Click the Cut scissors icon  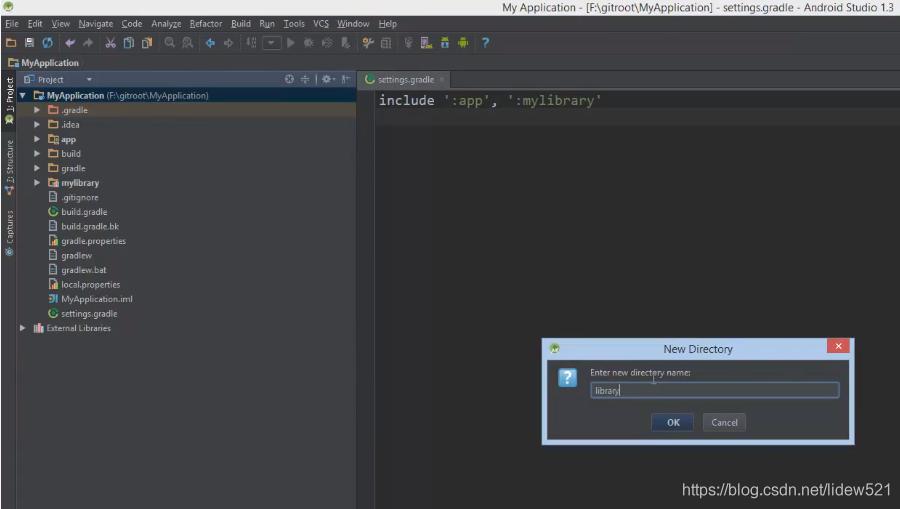tap(110, 43)
